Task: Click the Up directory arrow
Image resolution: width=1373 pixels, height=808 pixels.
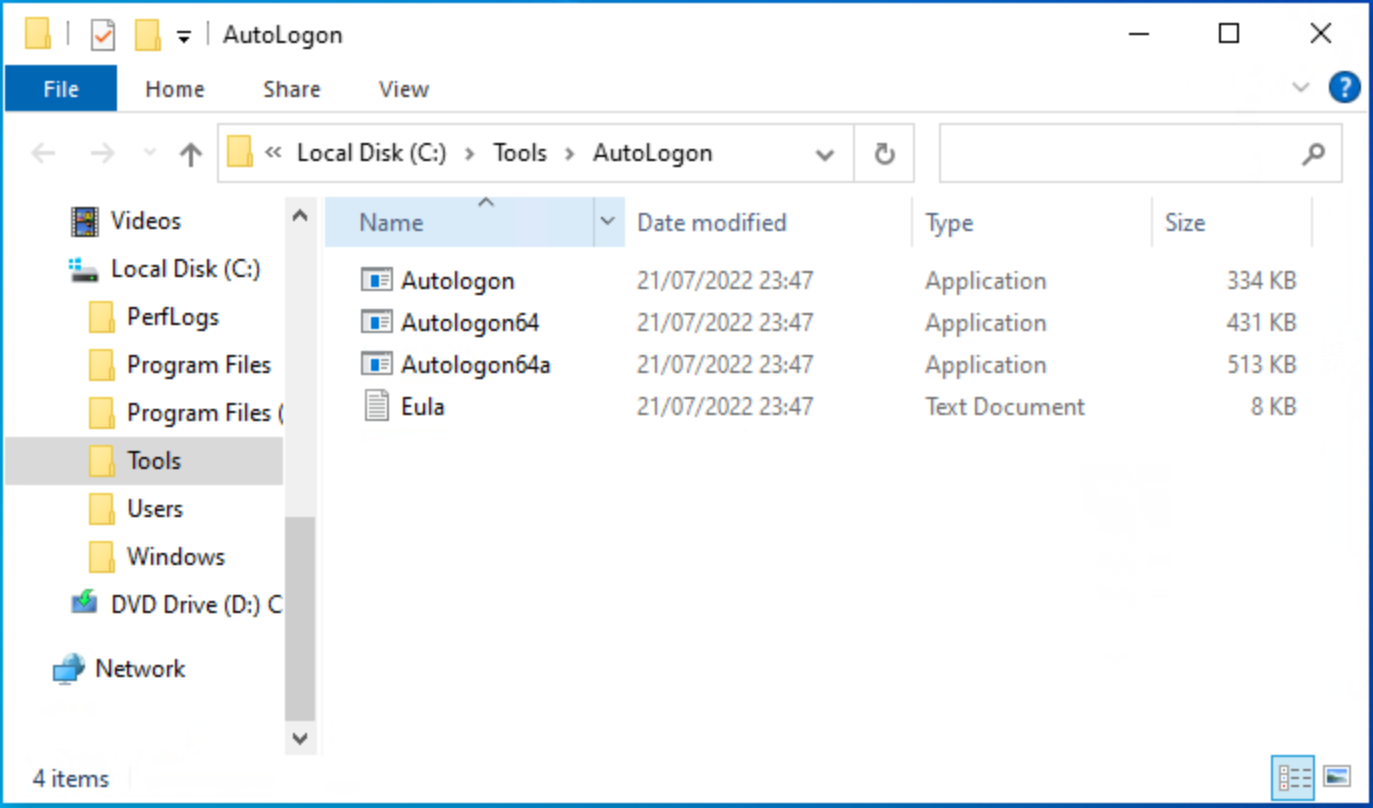Action: (190, 154)
